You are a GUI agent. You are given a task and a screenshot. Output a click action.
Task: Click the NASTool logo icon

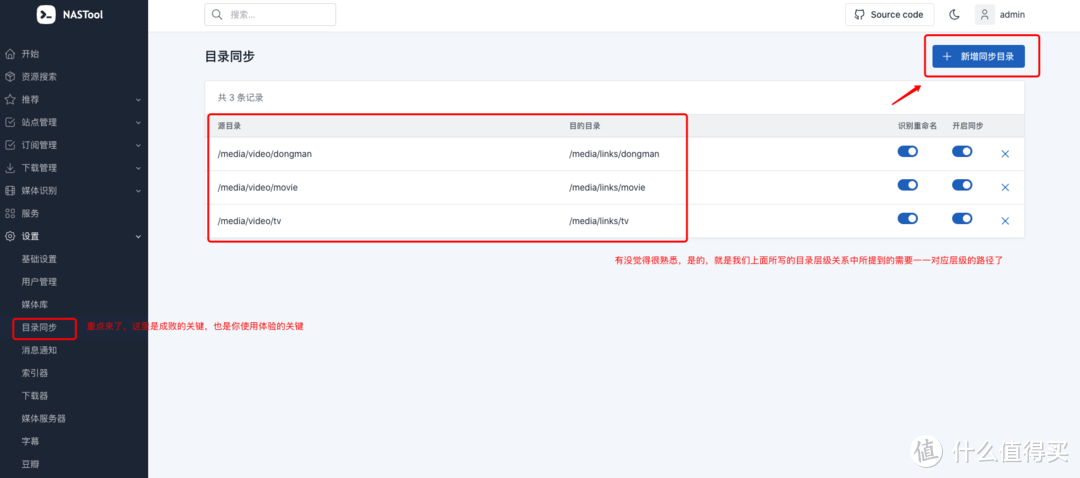(46, 15)
